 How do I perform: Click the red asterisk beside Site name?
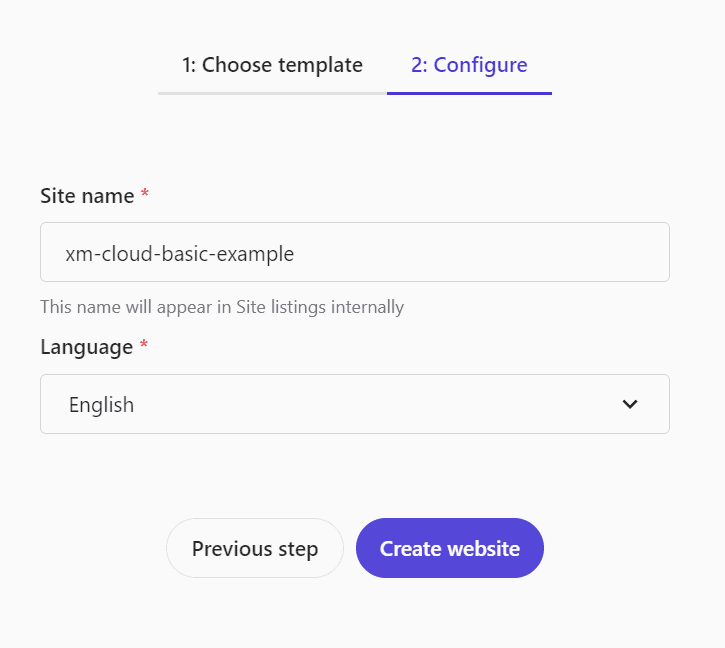(145, 193)
